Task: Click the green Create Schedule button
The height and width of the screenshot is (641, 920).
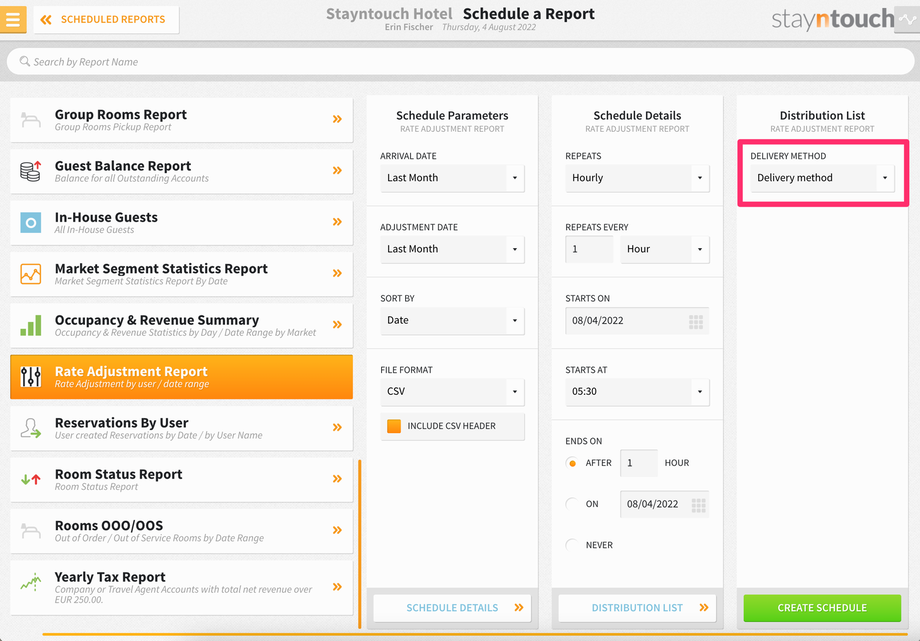Action: pyautogui.click(x=822, y=608)
